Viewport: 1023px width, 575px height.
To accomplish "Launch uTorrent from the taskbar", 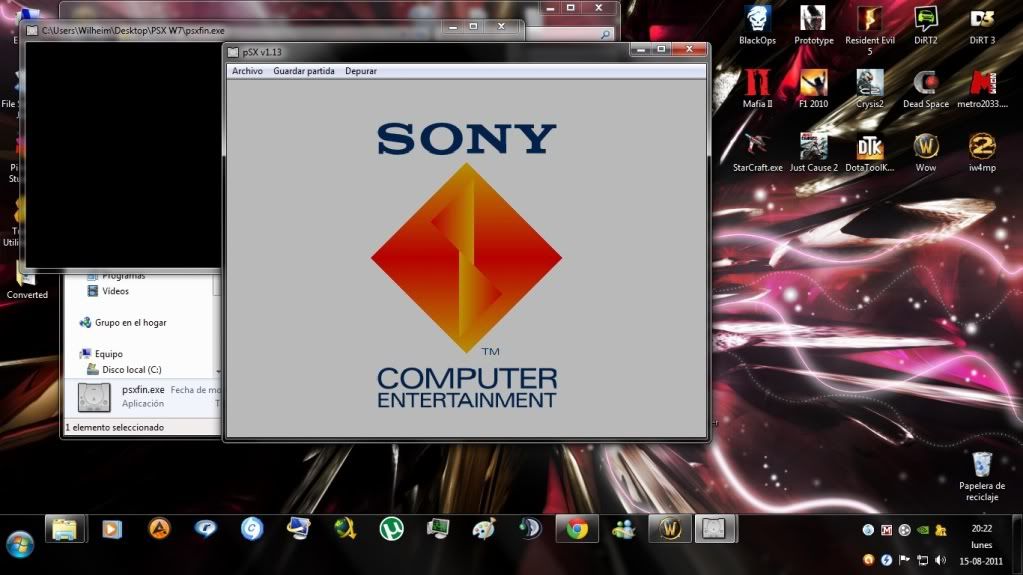I will 391,529.
